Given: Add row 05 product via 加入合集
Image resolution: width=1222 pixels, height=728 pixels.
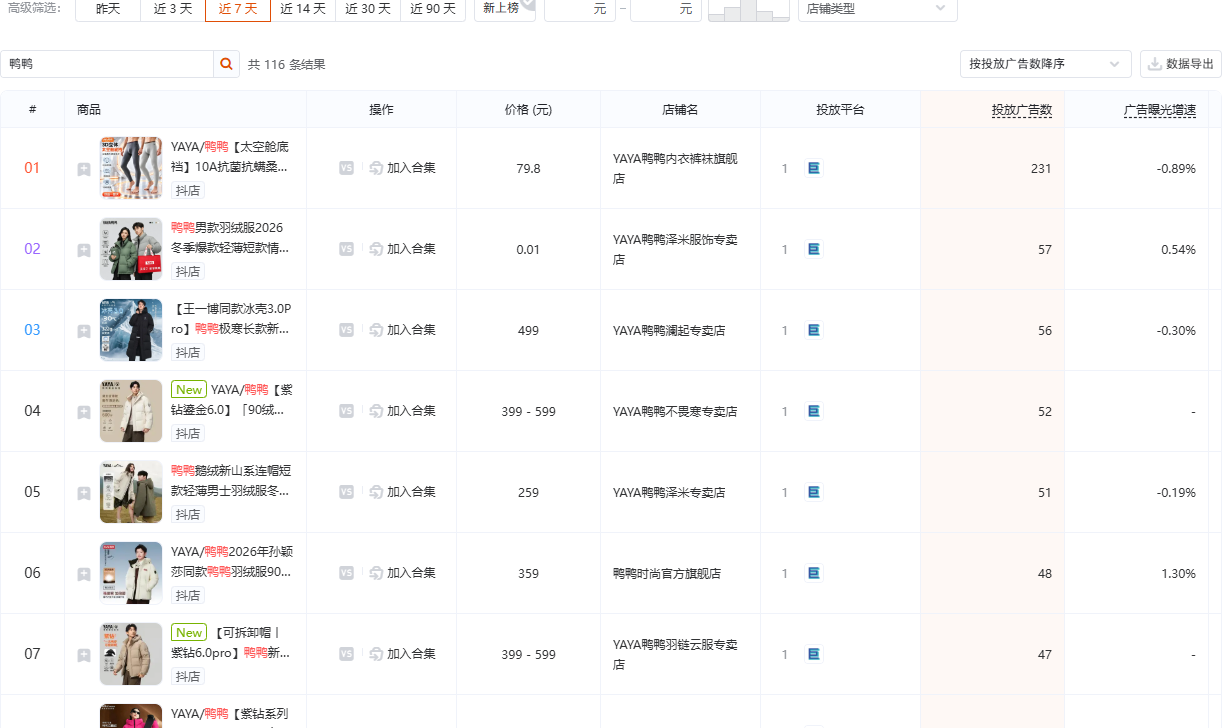Looking at the screenshot, I should (x=402, y=492).
